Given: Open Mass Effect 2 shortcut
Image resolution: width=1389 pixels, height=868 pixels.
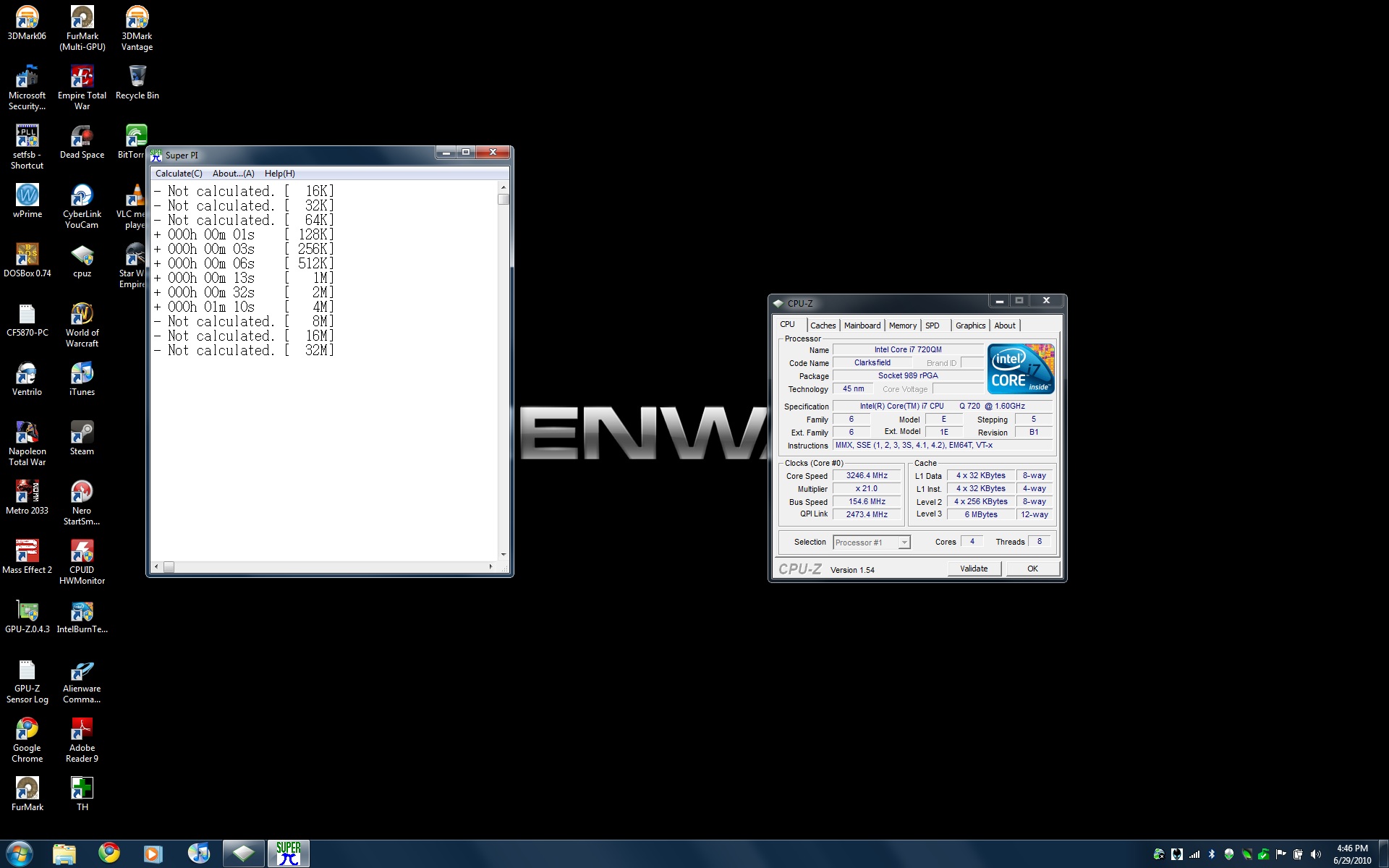Looking at the screenshot, I should [x=27, y=556].
